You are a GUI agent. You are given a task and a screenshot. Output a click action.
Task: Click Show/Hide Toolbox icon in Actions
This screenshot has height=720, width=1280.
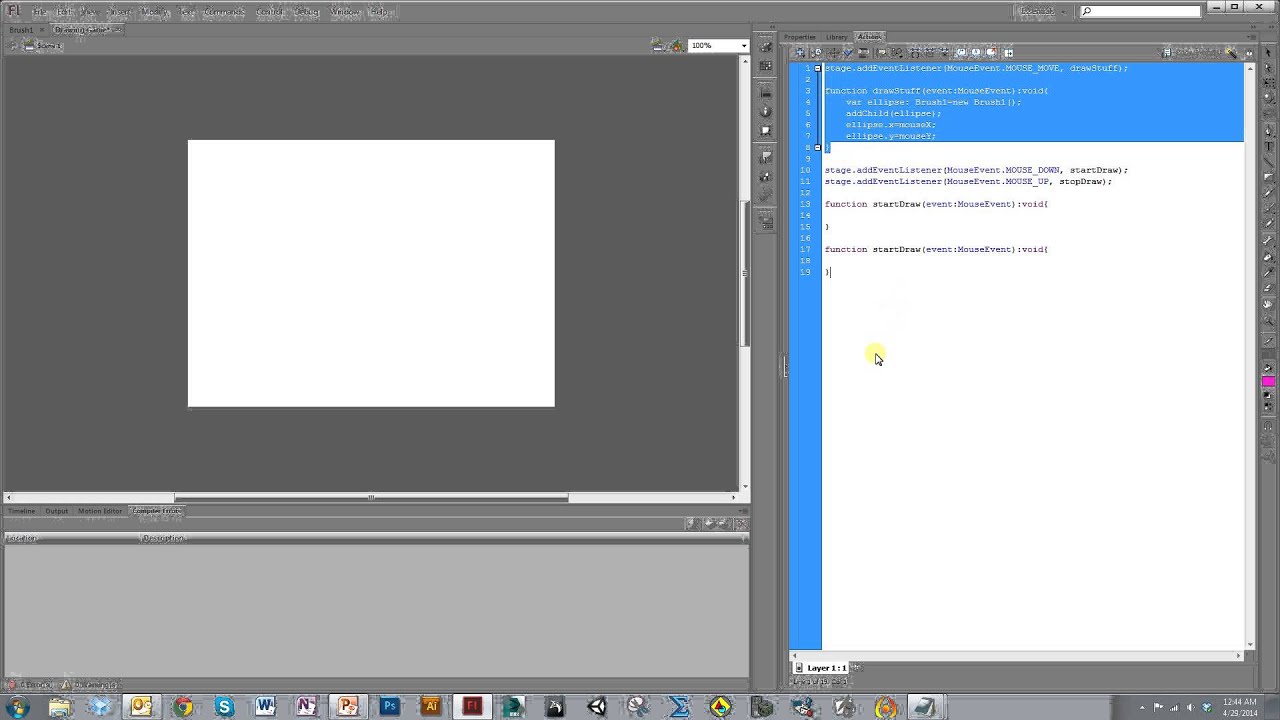(x=1008, y=52)
